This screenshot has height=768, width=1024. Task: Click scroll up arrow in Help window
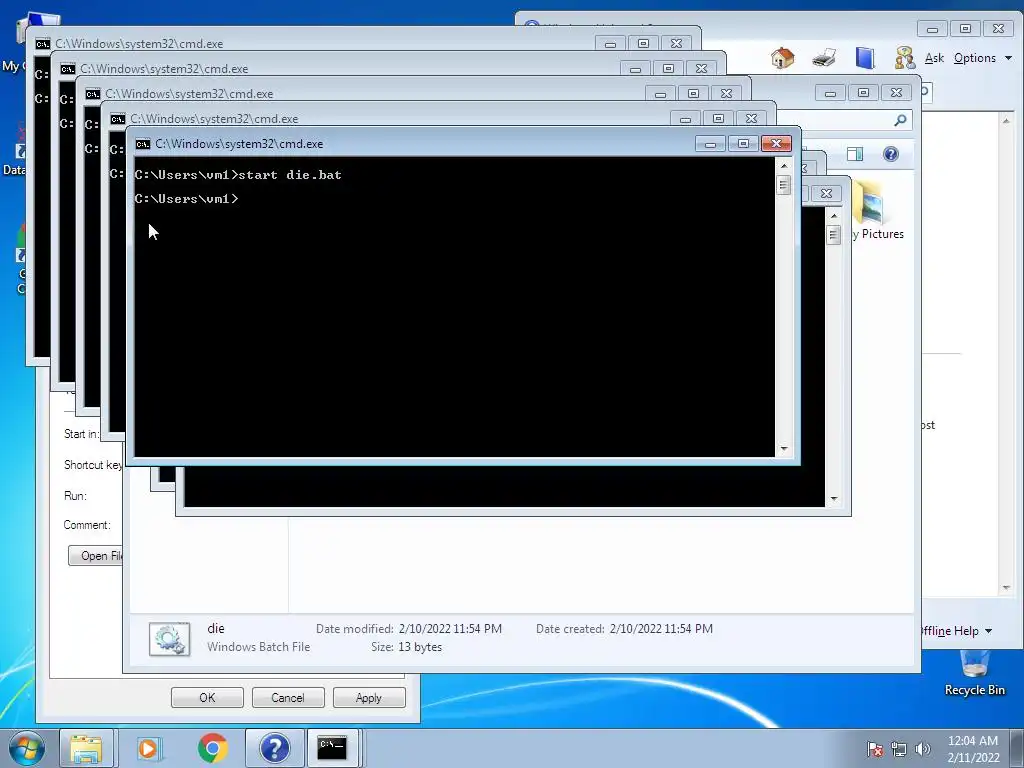coord(1006,121)
